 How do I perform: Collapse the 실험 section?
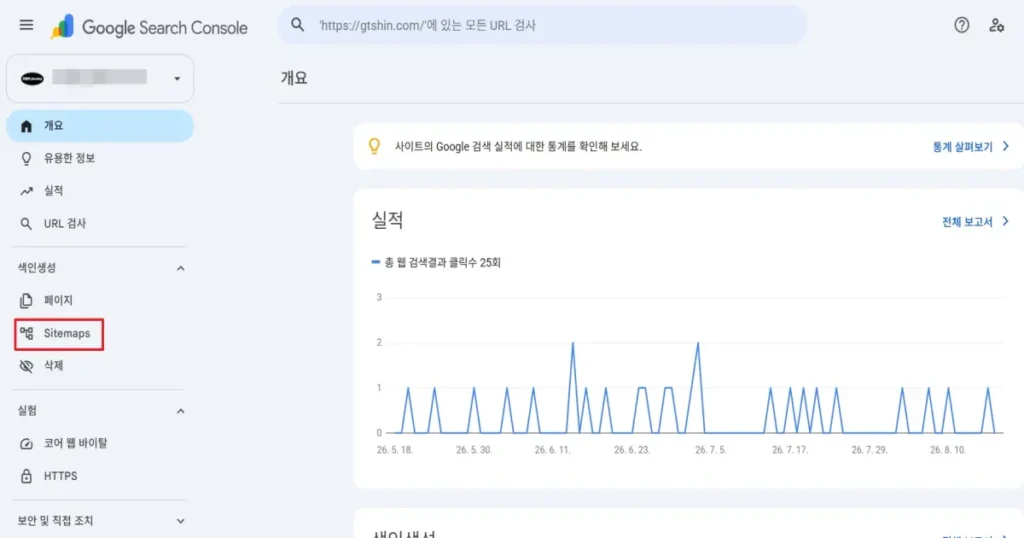click(x=180, y=411)
